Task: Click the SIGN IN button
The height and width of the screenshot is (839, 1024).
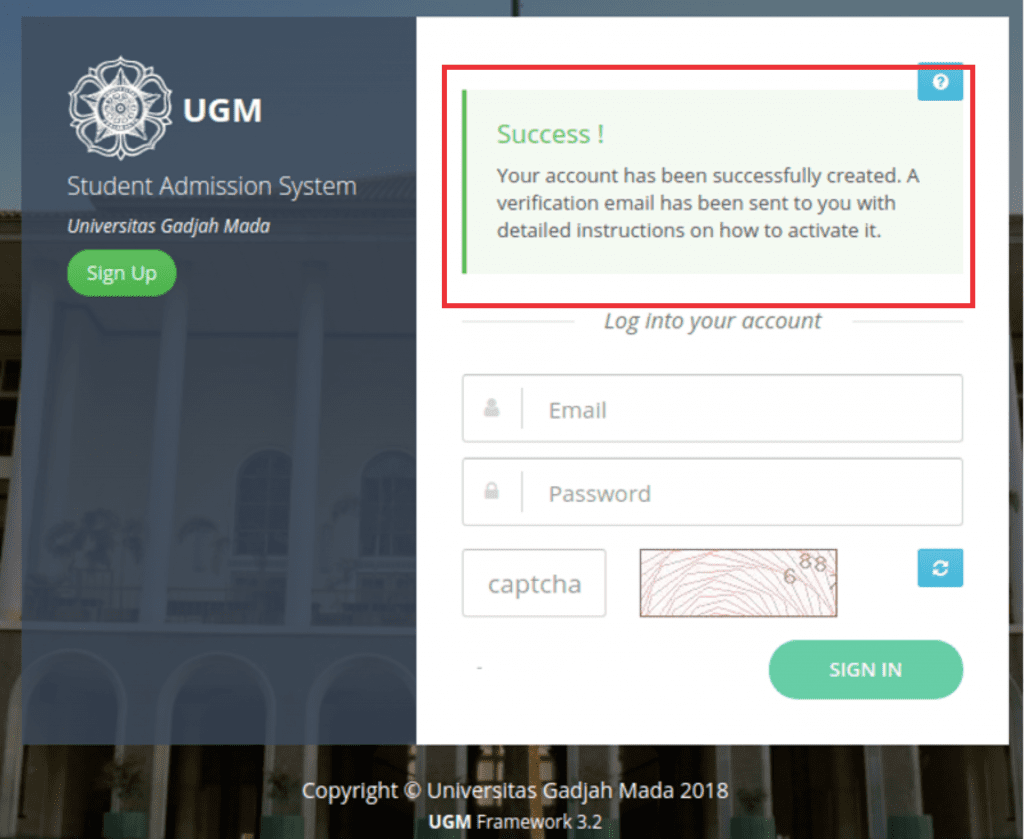Action: (865, 669)
